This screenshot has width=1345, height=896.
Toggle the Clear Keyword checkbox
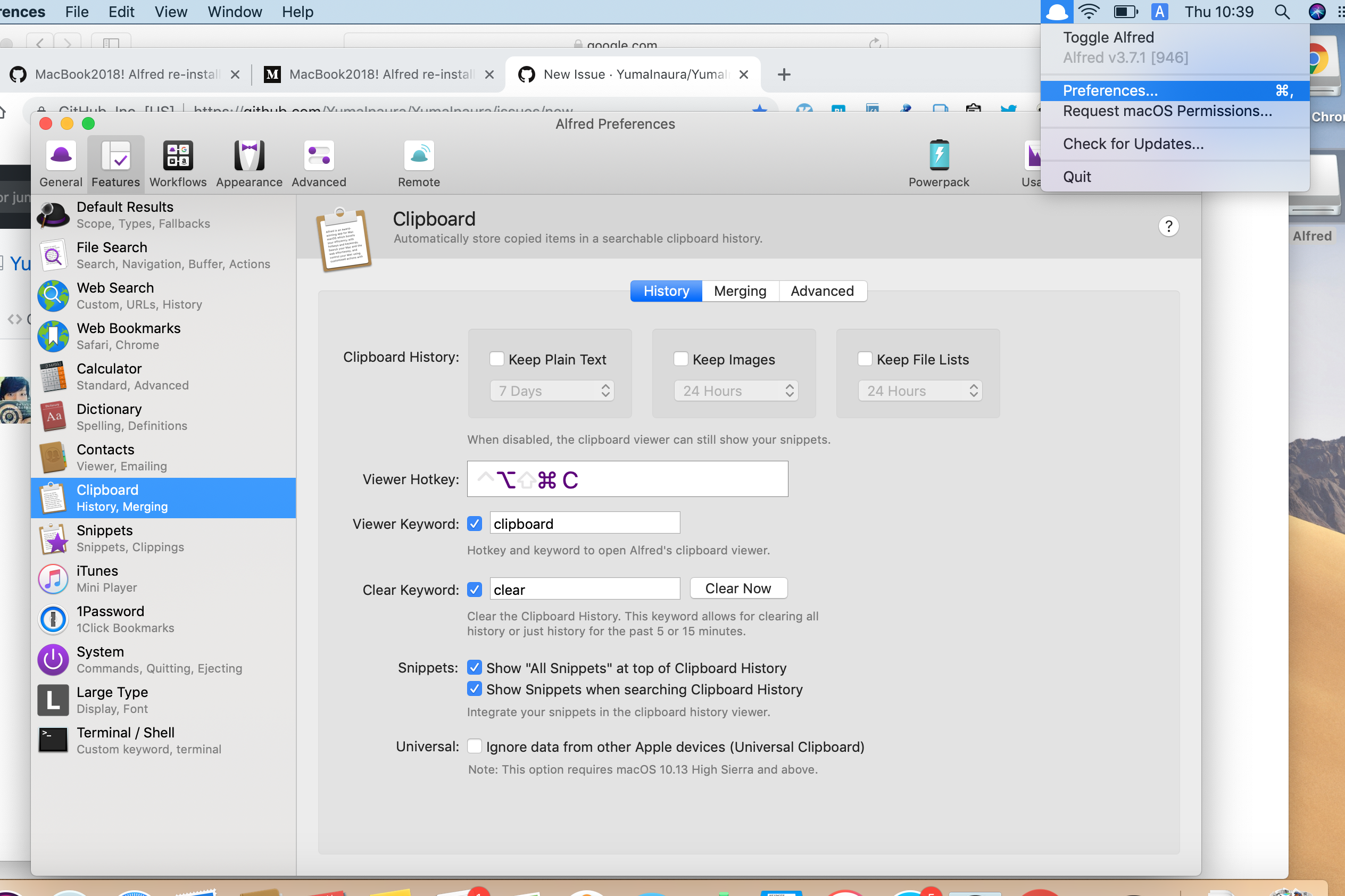tap(474, 589)
